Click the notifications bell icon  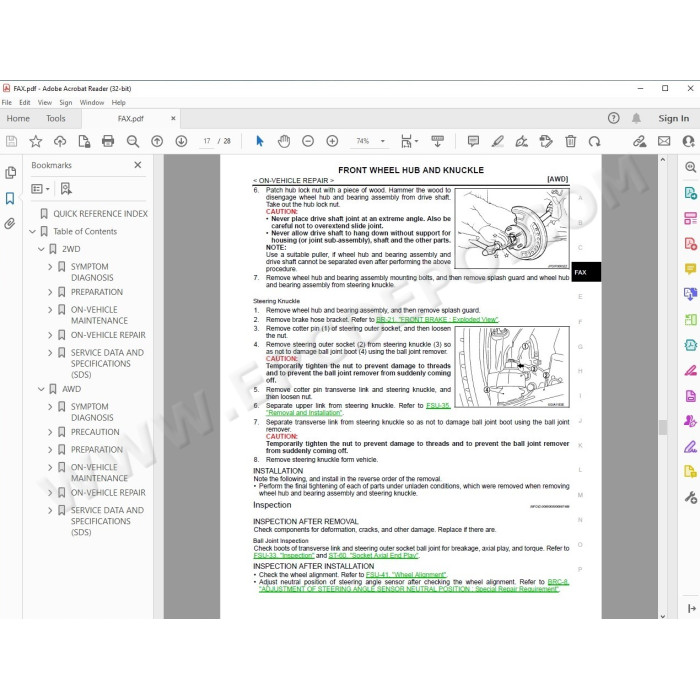coord(636,118)
